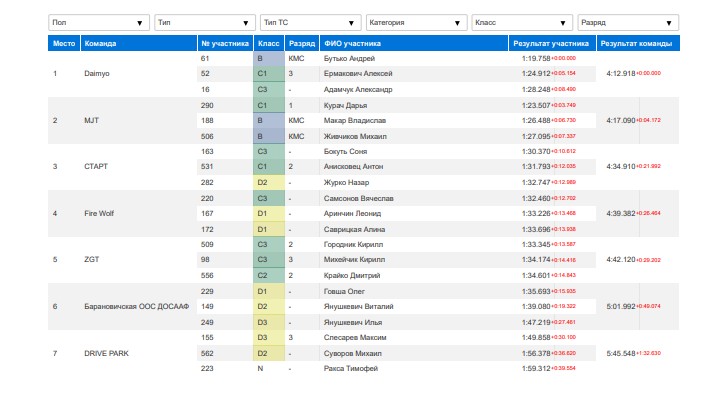Sort by the Место column header
Viewport: 715px width, 406px height.
point(64,43)
